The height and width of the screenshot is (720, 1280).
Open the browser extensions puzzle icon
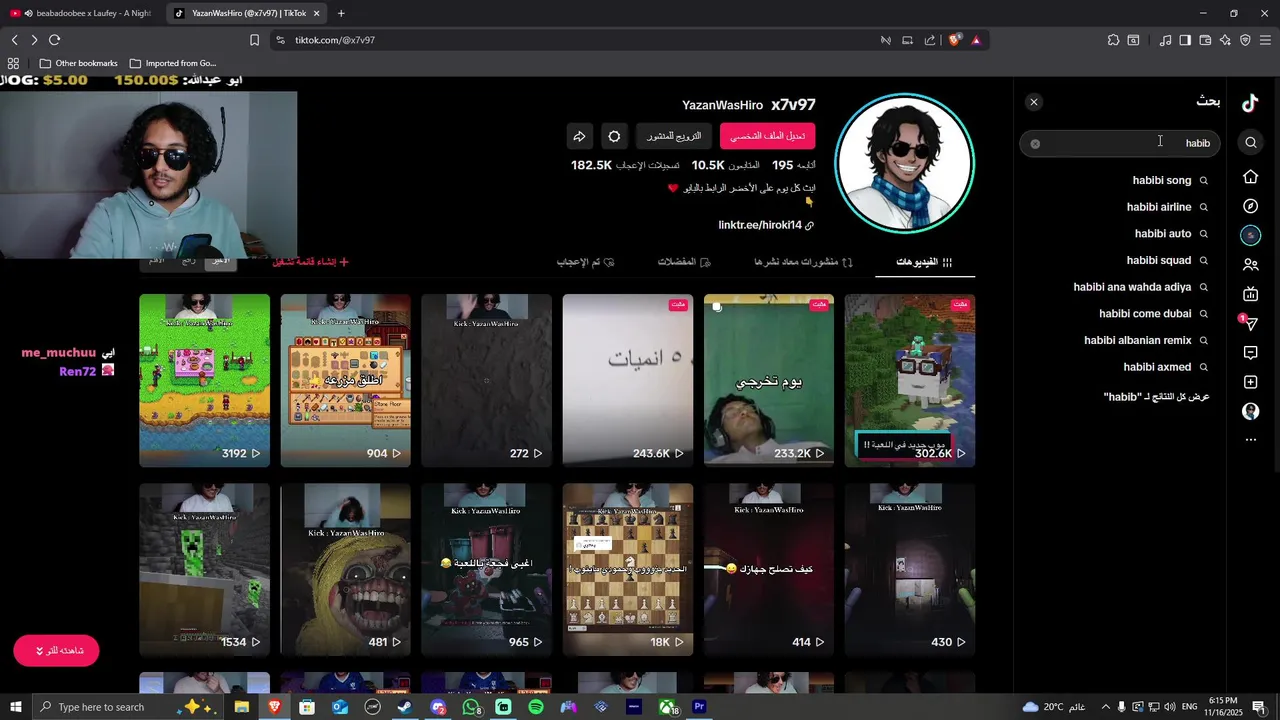[1113, 40]
